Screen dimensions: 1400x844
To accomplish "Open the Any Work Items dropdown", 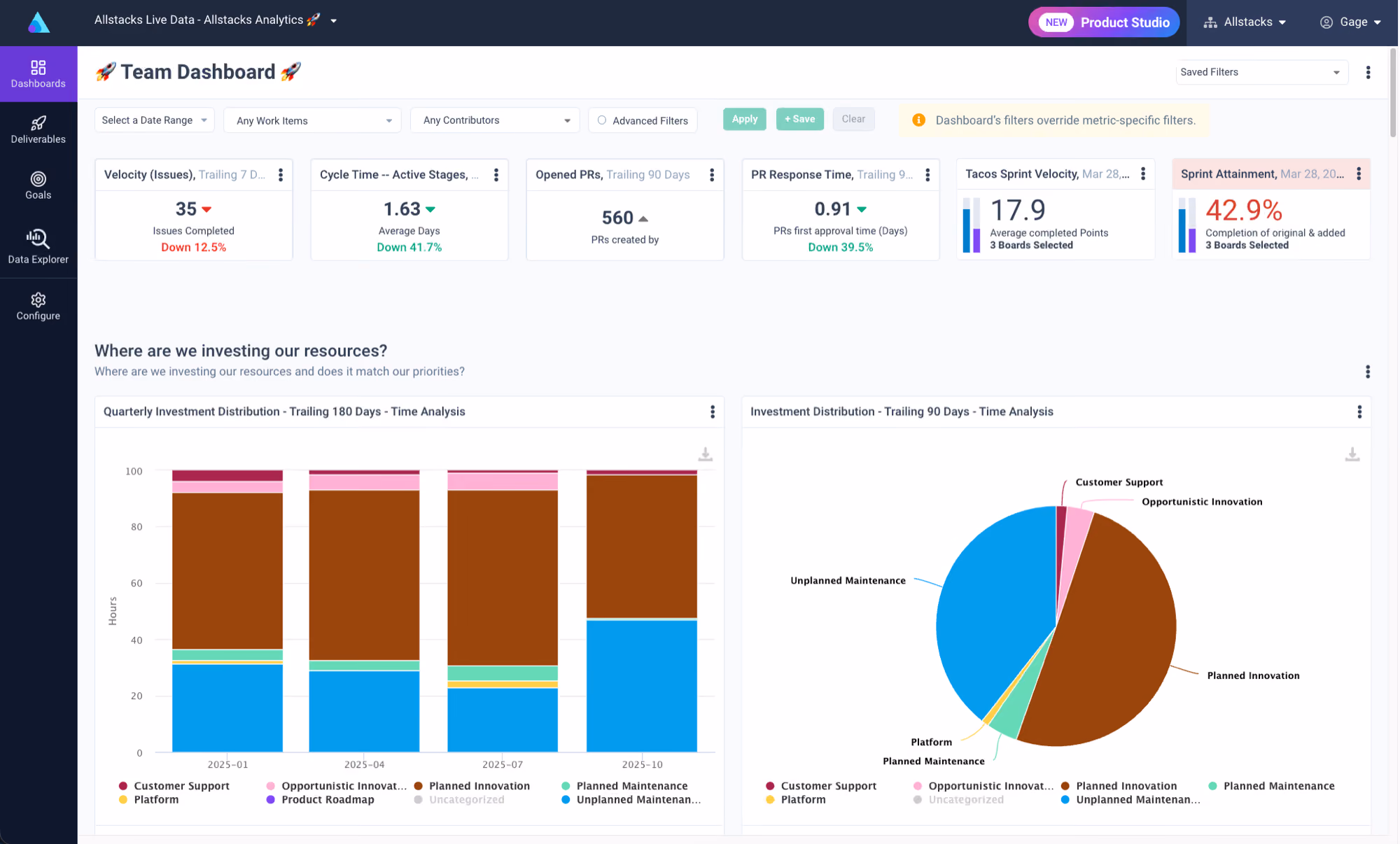I will (x=312, y=120).
